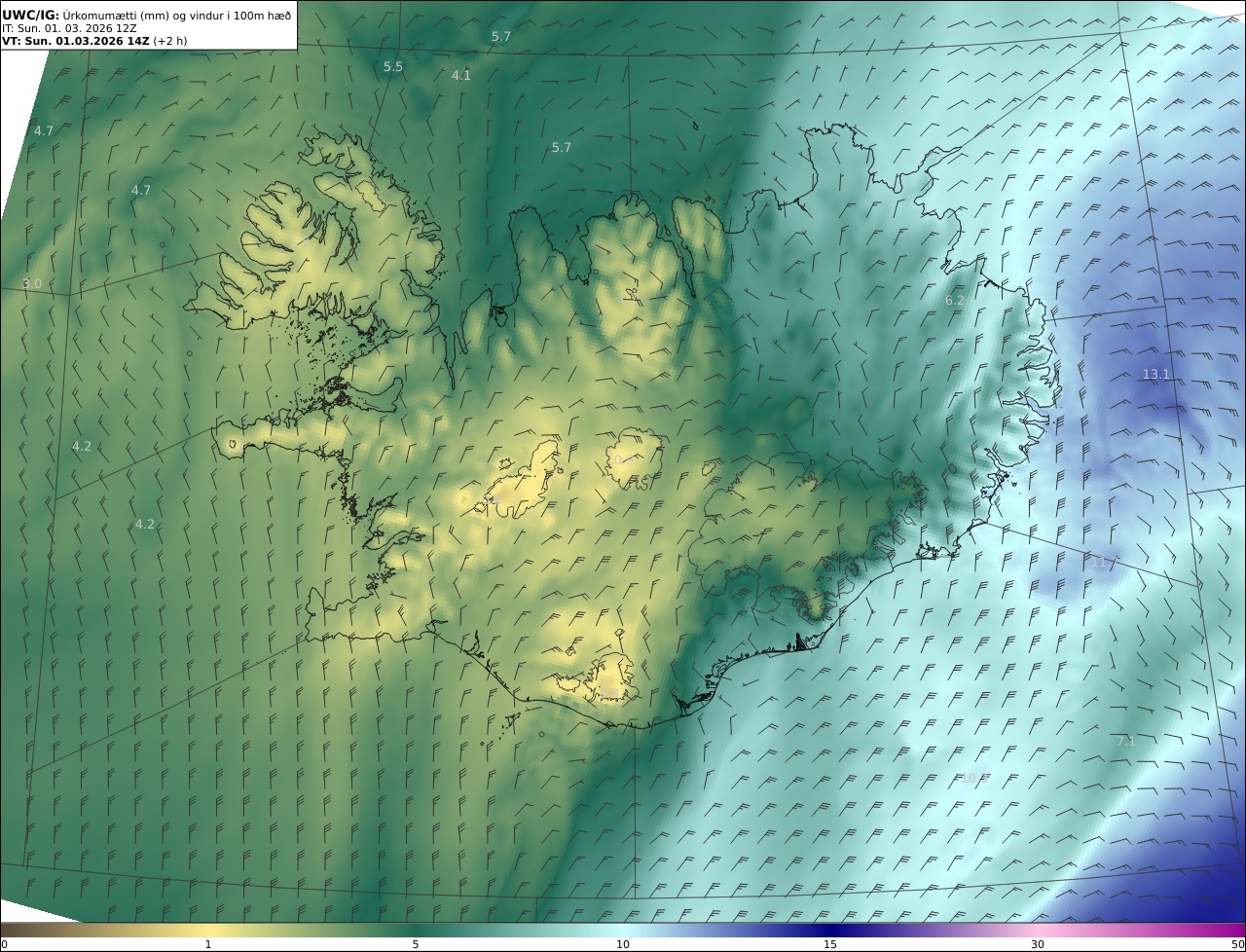Click the 5.5 value label on the map
The width and height of the screenshot is (1246, 952).
point(392,67)
